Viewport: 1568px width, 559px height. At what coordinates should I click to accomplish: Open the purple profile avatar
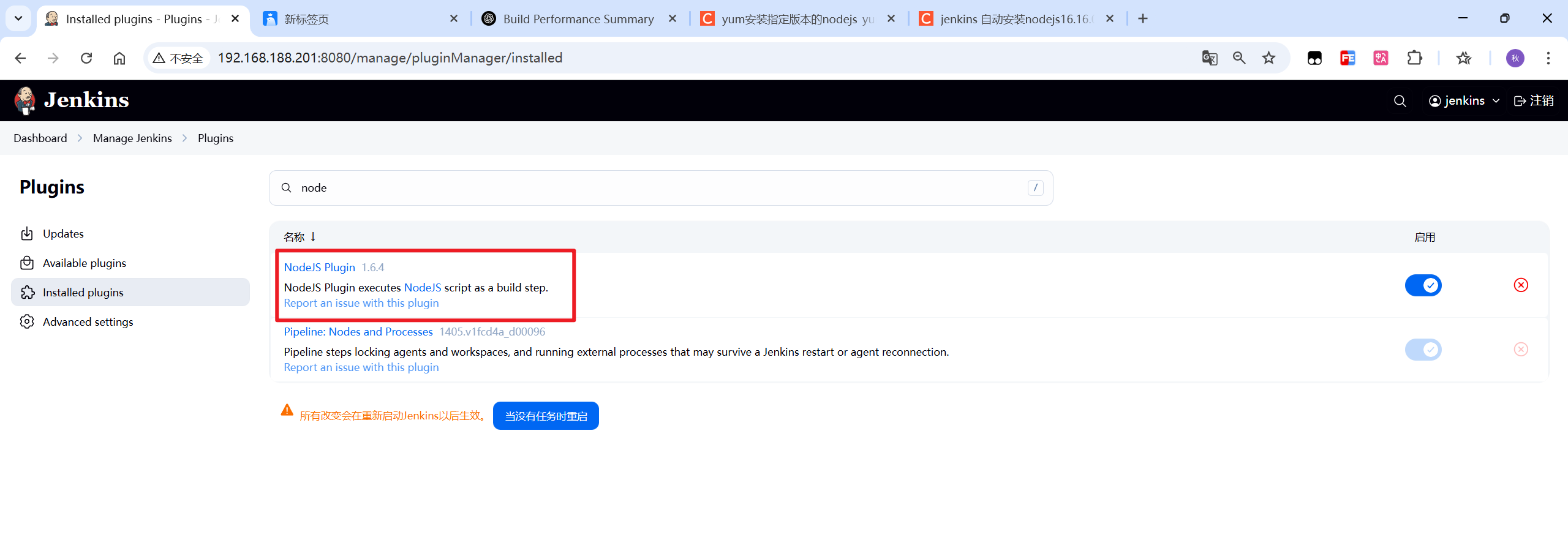pos(1515,58)
